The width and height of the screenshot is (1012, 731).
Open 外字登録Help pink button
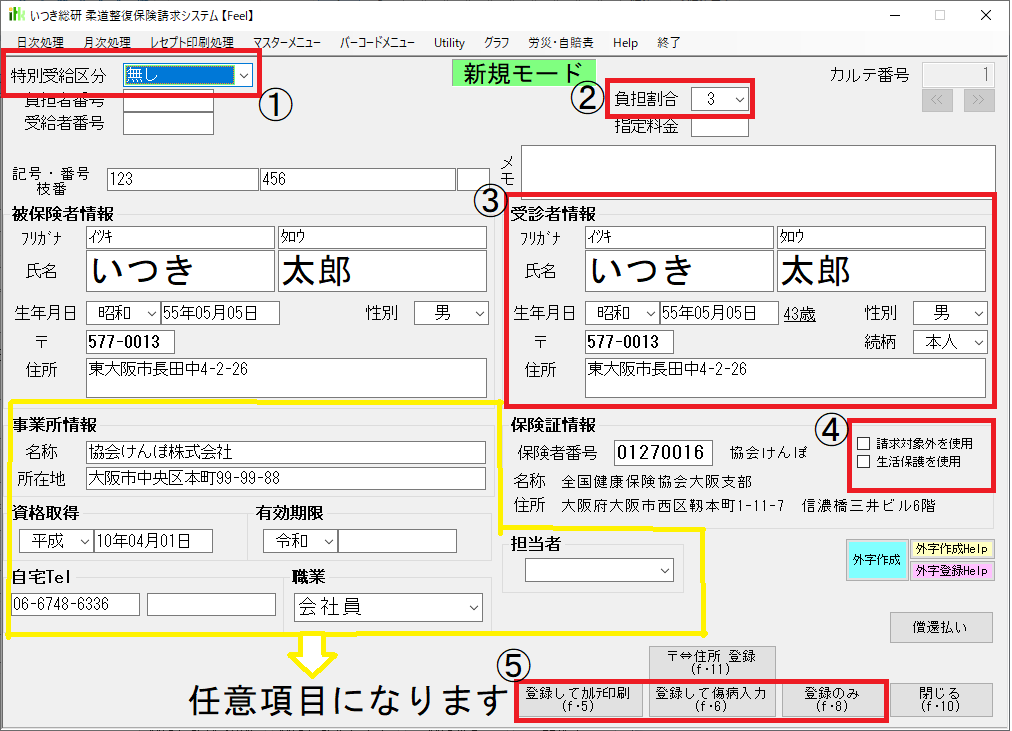point(951,570)
